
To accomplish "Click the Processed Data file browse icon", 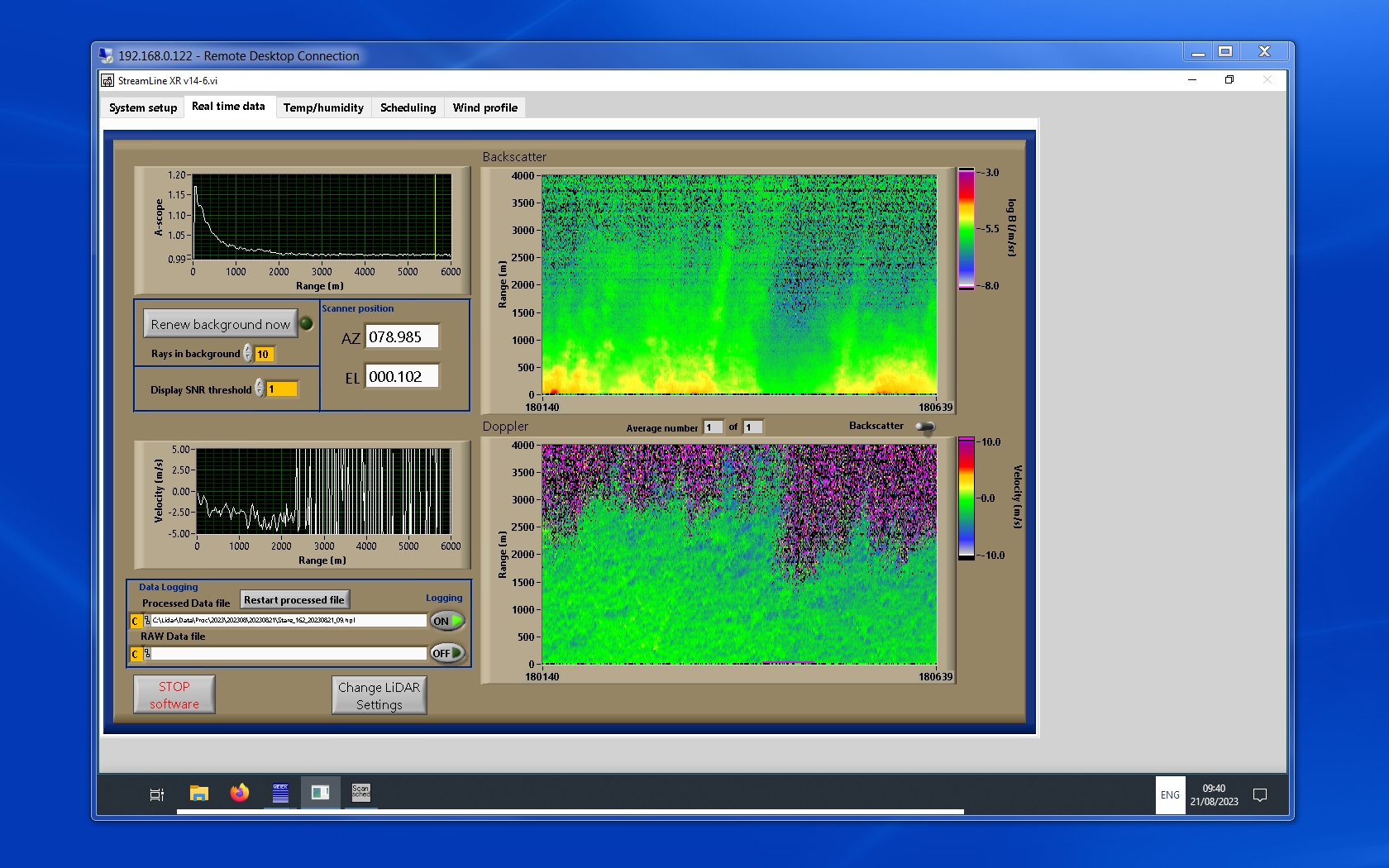I will (147, 621).
